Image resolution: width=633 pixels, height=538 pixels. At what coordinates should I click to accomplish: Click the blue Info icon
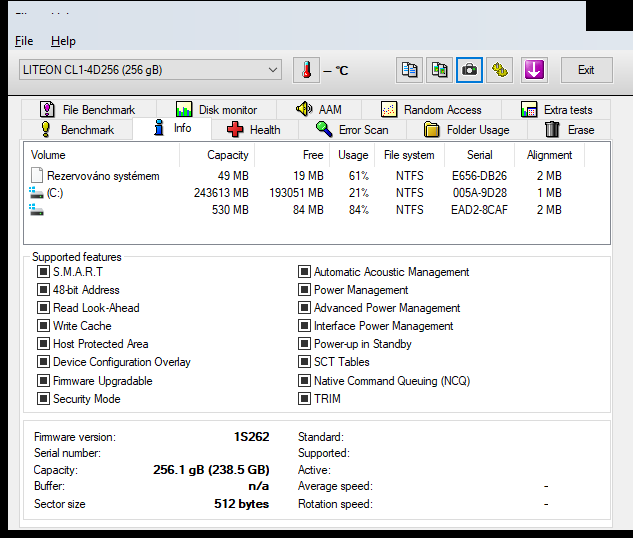pos(159,128)
